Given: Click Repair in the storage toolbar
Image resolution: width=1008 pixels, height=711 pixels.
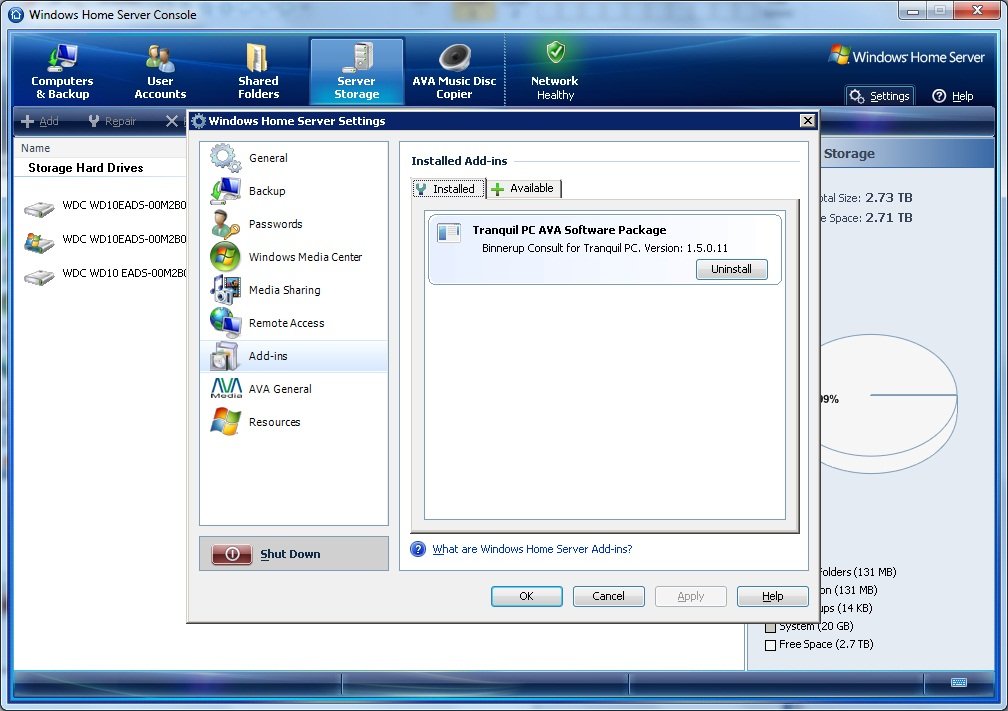Looking at the screenshot, I should click(112, 121).
